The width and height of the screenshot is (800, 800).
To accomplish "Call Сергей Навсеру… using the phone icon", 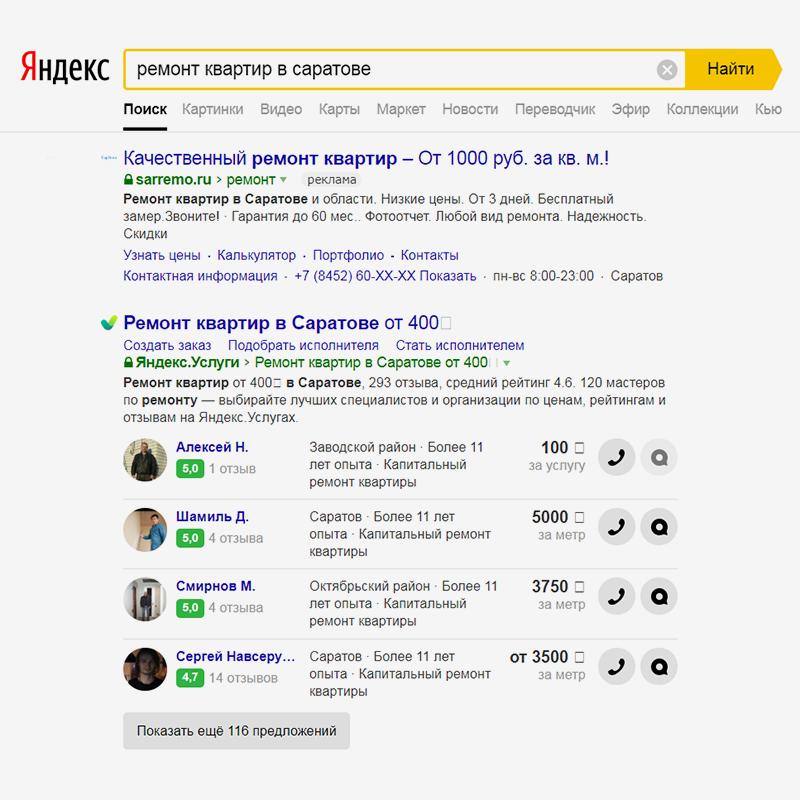I will pos(616,666).
